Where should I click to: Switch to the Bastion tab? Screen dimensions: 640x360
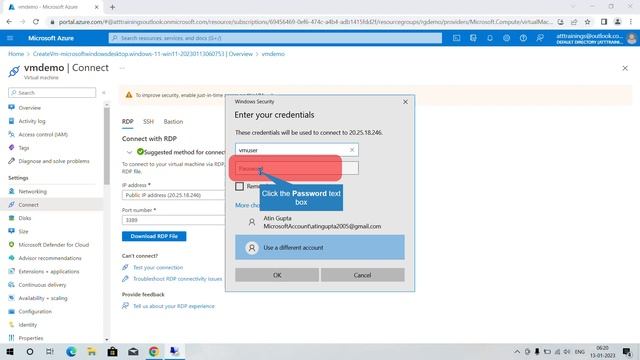point(173,122)
